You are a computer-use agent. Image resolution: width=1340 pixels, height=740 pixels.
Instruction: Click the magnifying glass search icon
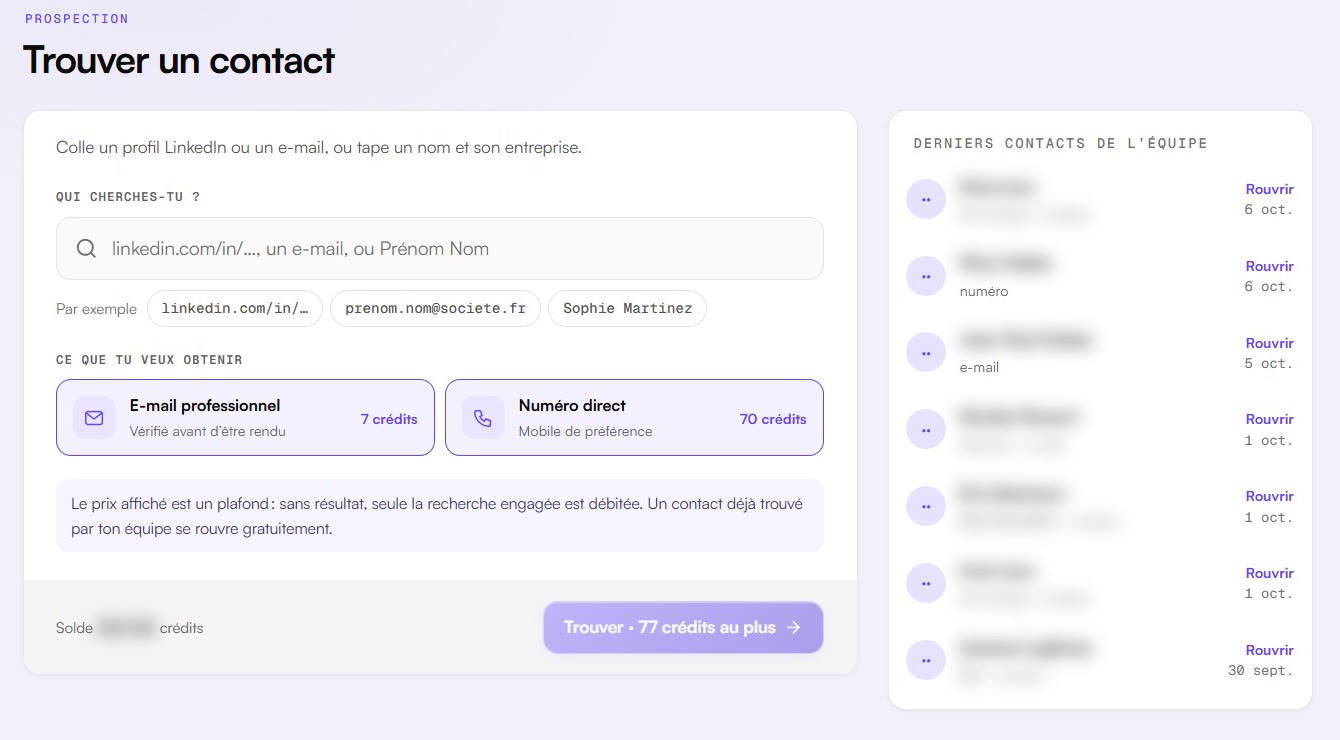[87, 249]
